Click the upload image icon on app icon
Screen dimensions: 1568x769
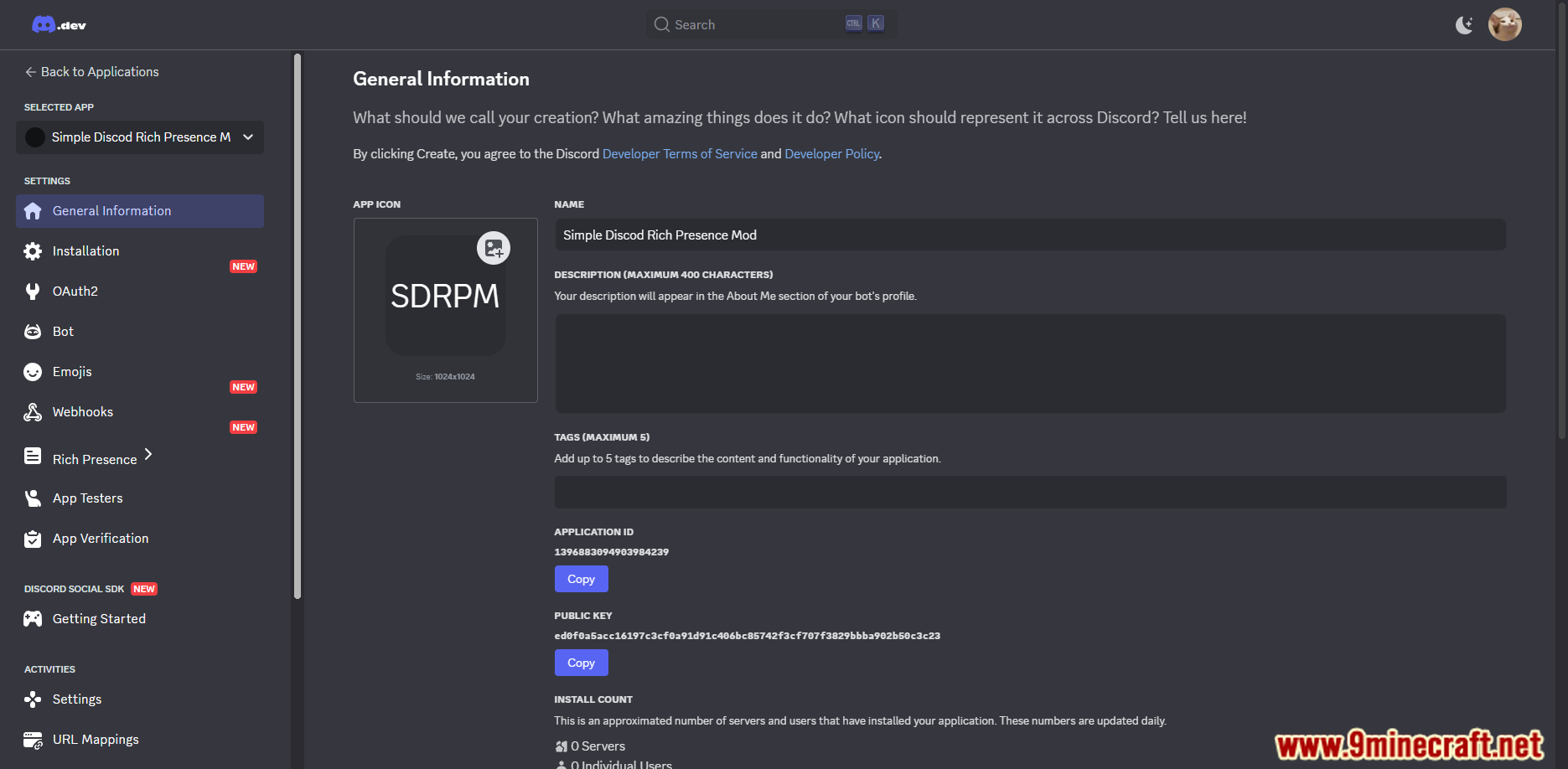[494, 248]
